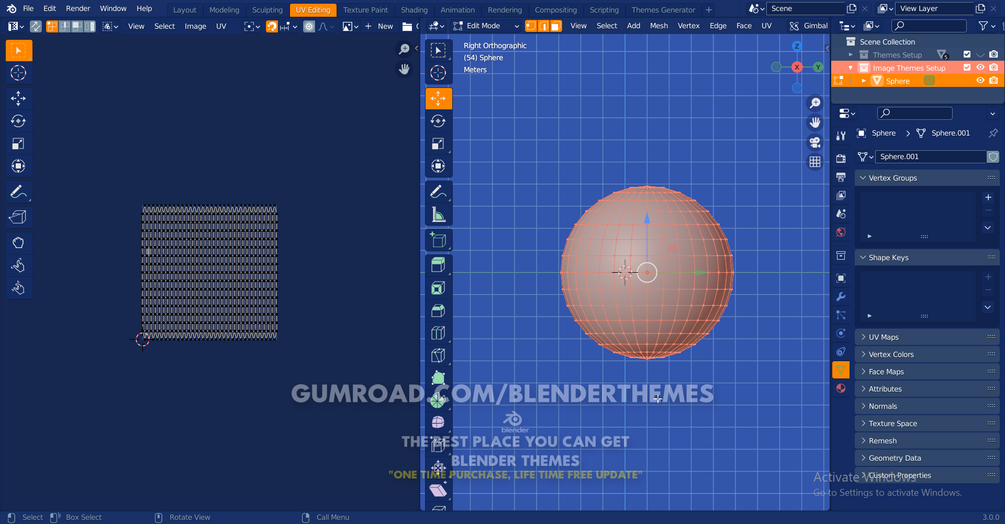Screen dimensions: 1005x524
Task: Click the Sphere.001 mesh name field
Action: click(x=931, y=156)
